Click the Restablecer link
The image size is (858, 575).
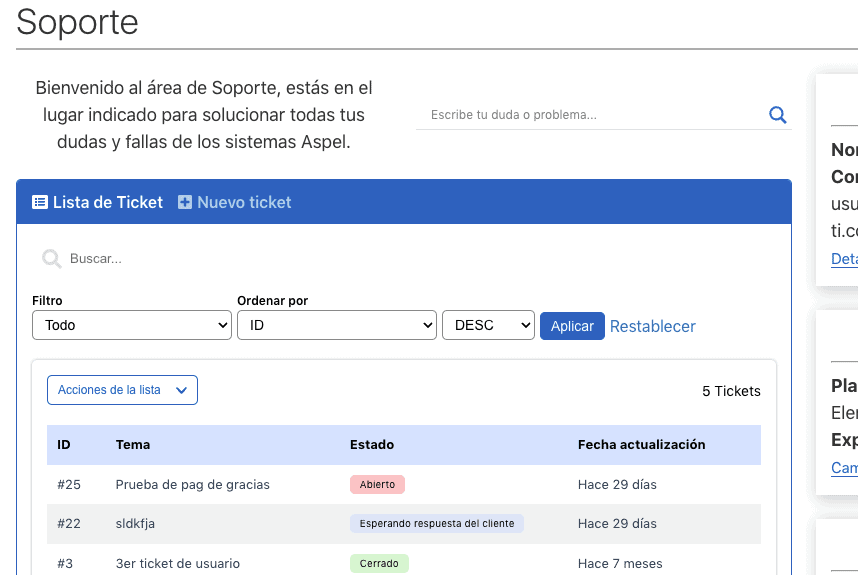tap(652, 327)
